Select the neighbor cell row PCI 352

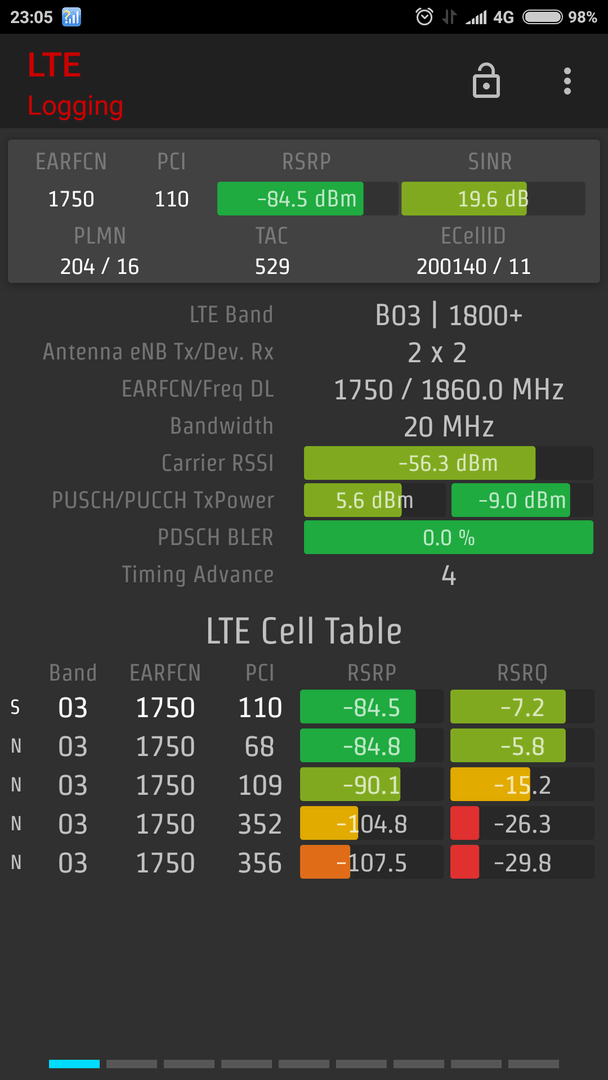[260, 824]
